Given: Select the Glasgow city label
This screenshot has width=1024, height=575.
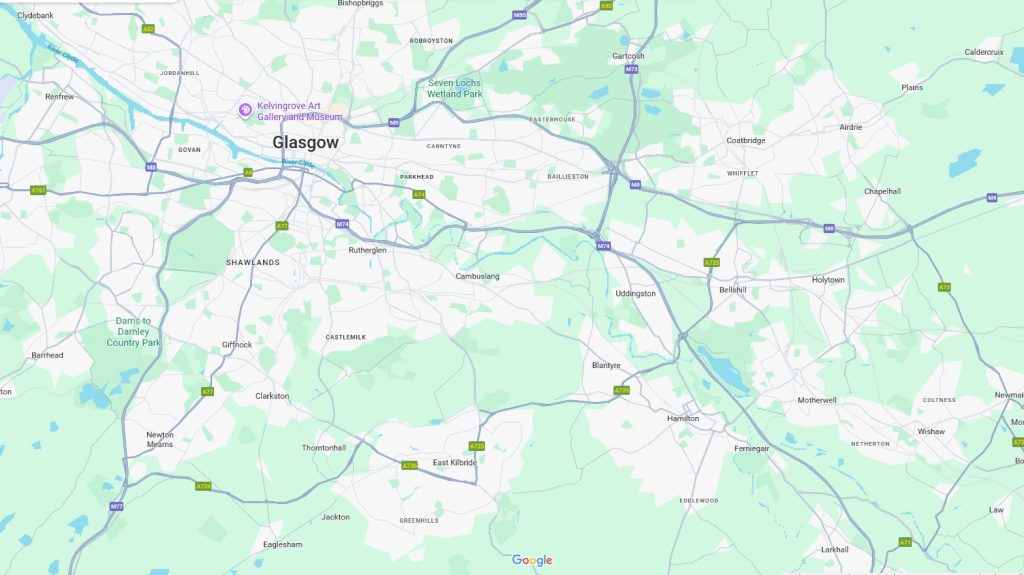Looking at the screenshot, I should pos(306,142).
